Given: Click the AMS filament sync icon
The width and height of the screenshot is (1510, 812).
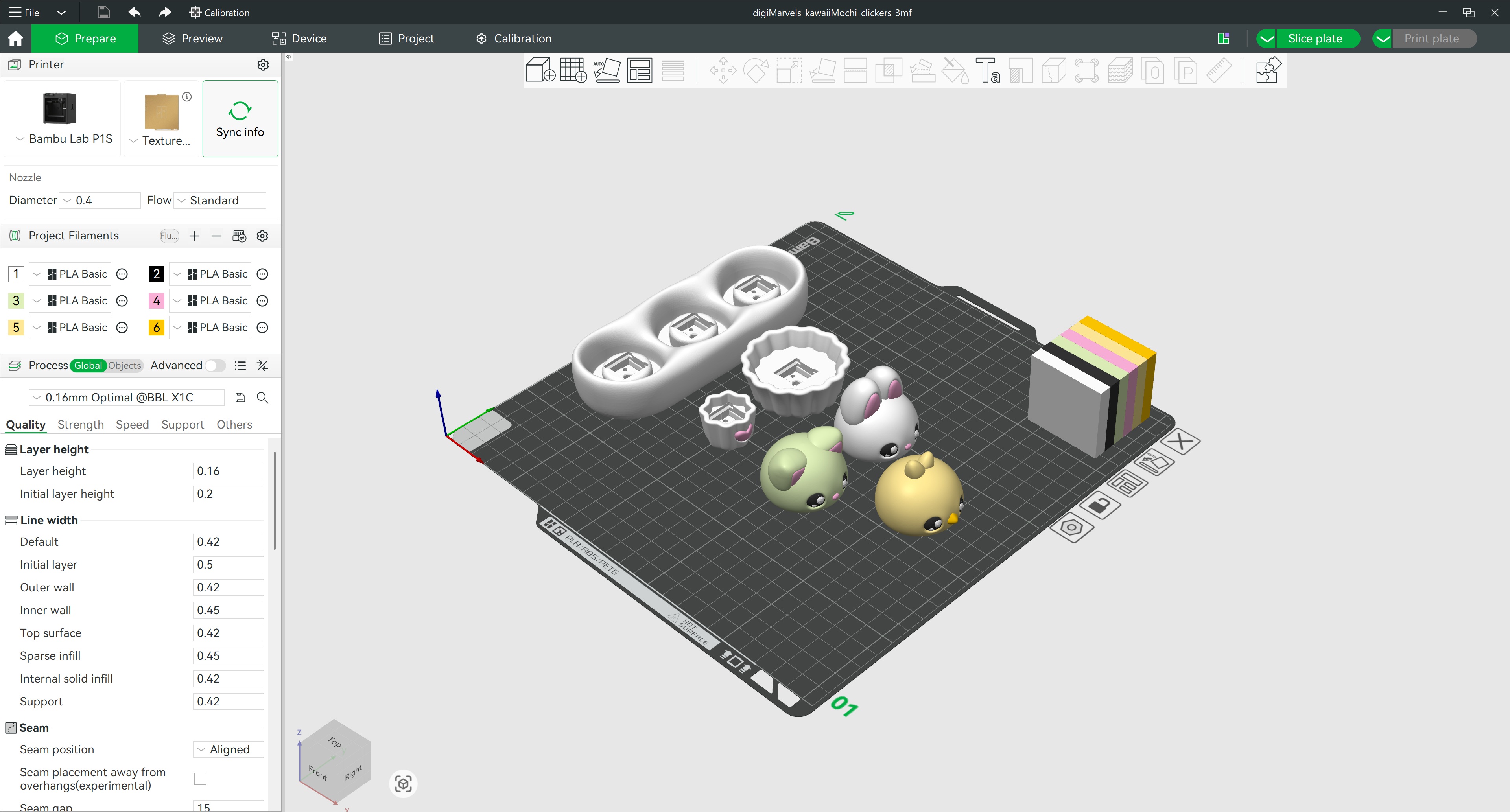Looking at the screenshot, I should tap(239, 236).
